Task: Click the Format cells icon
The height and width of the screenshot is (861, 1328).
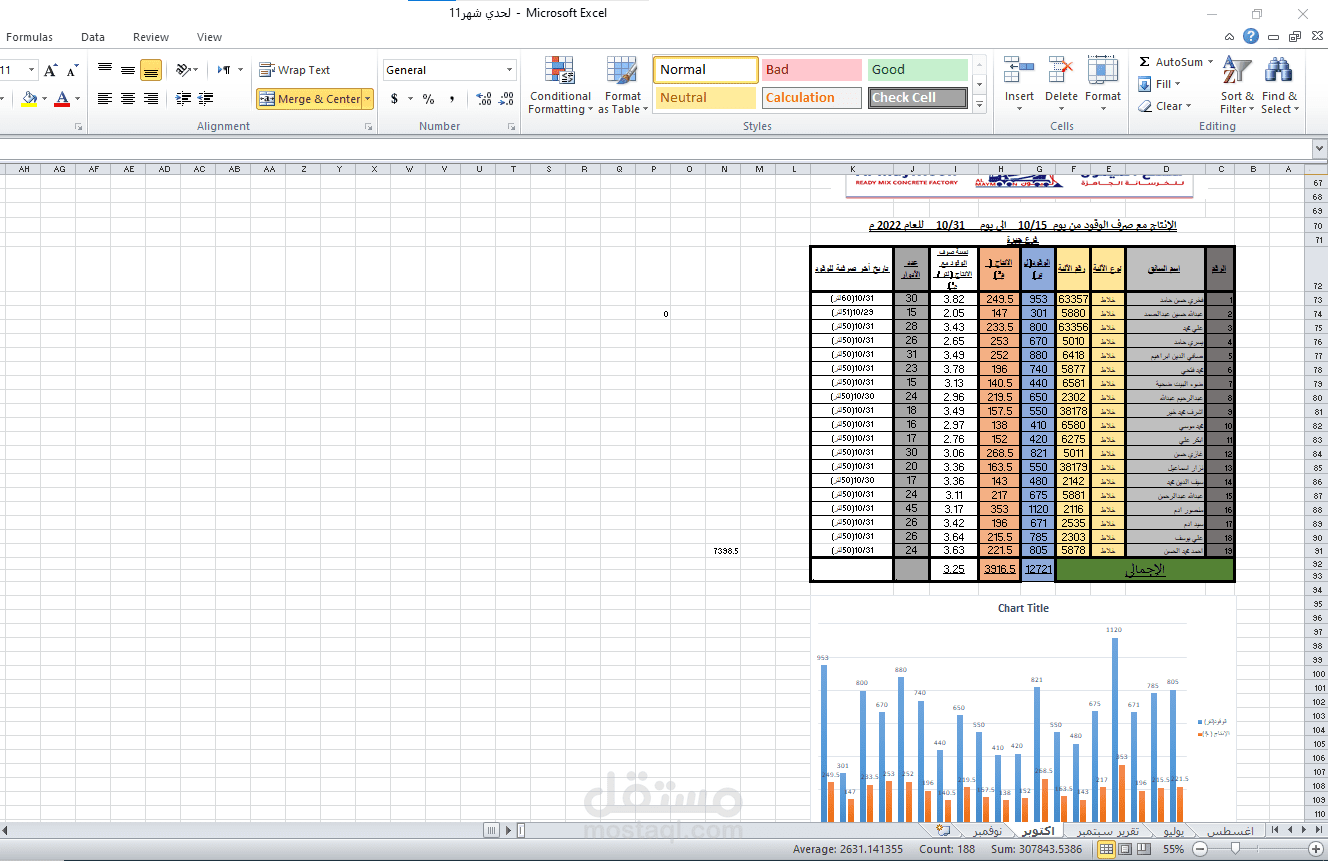Action: 1103,70
